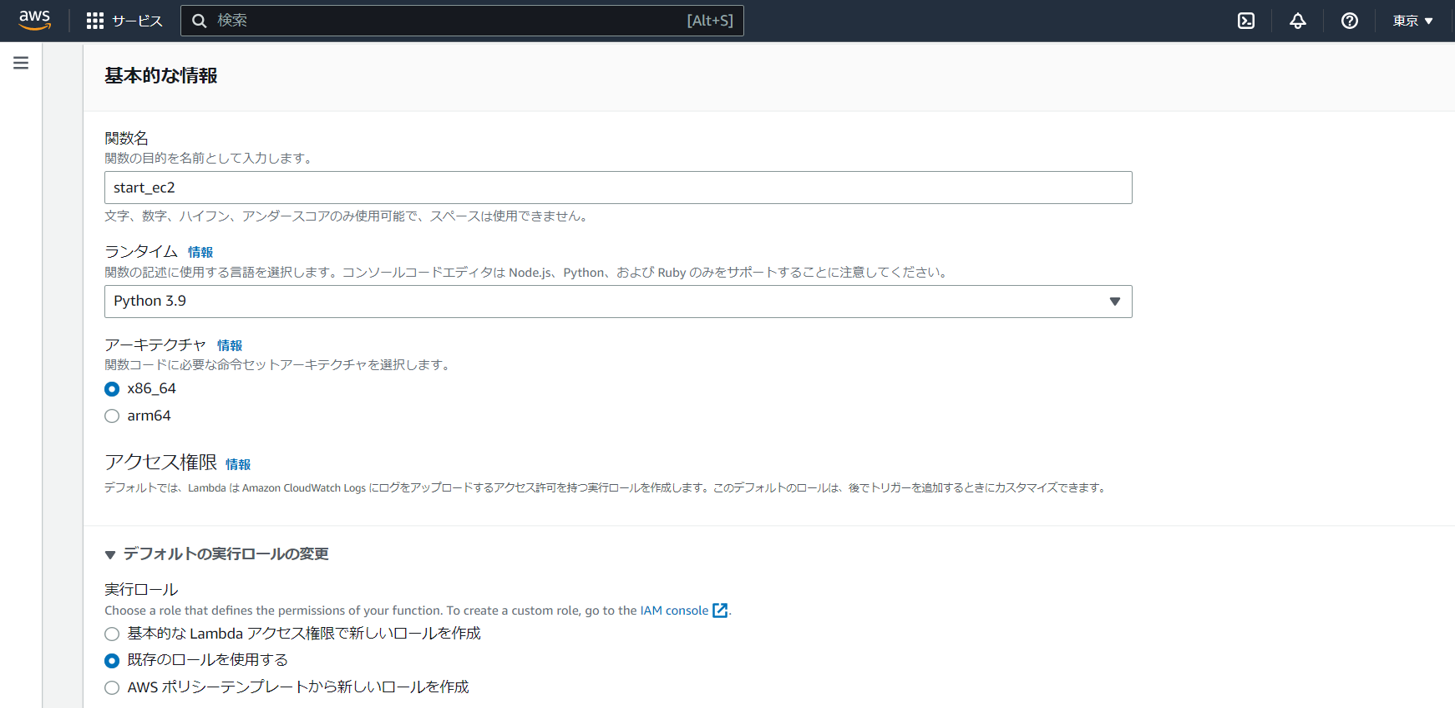Viewport: 1455px width, 708px height.
Task: Click the magnifier icon in search bar
Action: (x=200, y=21)
